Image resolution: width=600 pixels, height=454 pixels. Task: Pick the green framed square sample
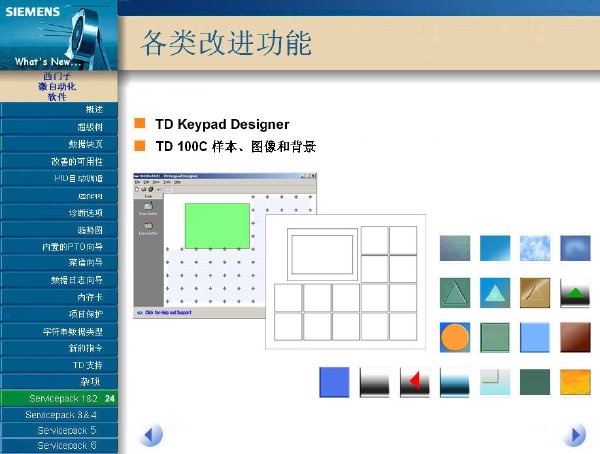point(495,337)
